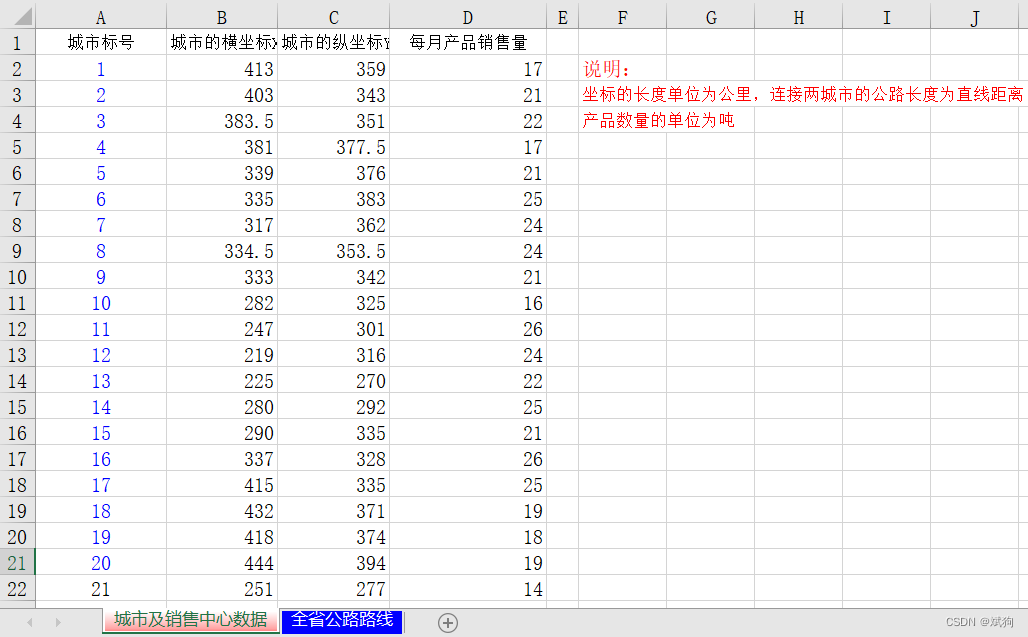1028x637 pixels.
Task: Select cell with y-coordinate 362
Action: click(334, 225)
